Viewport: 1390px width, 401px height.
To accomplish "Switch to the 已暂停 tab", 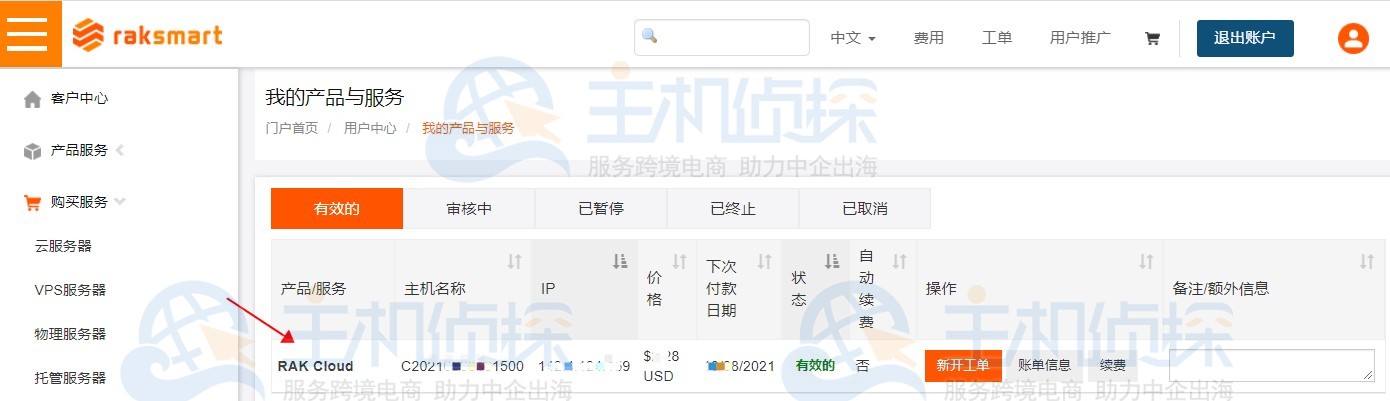I will click(601, 209).
